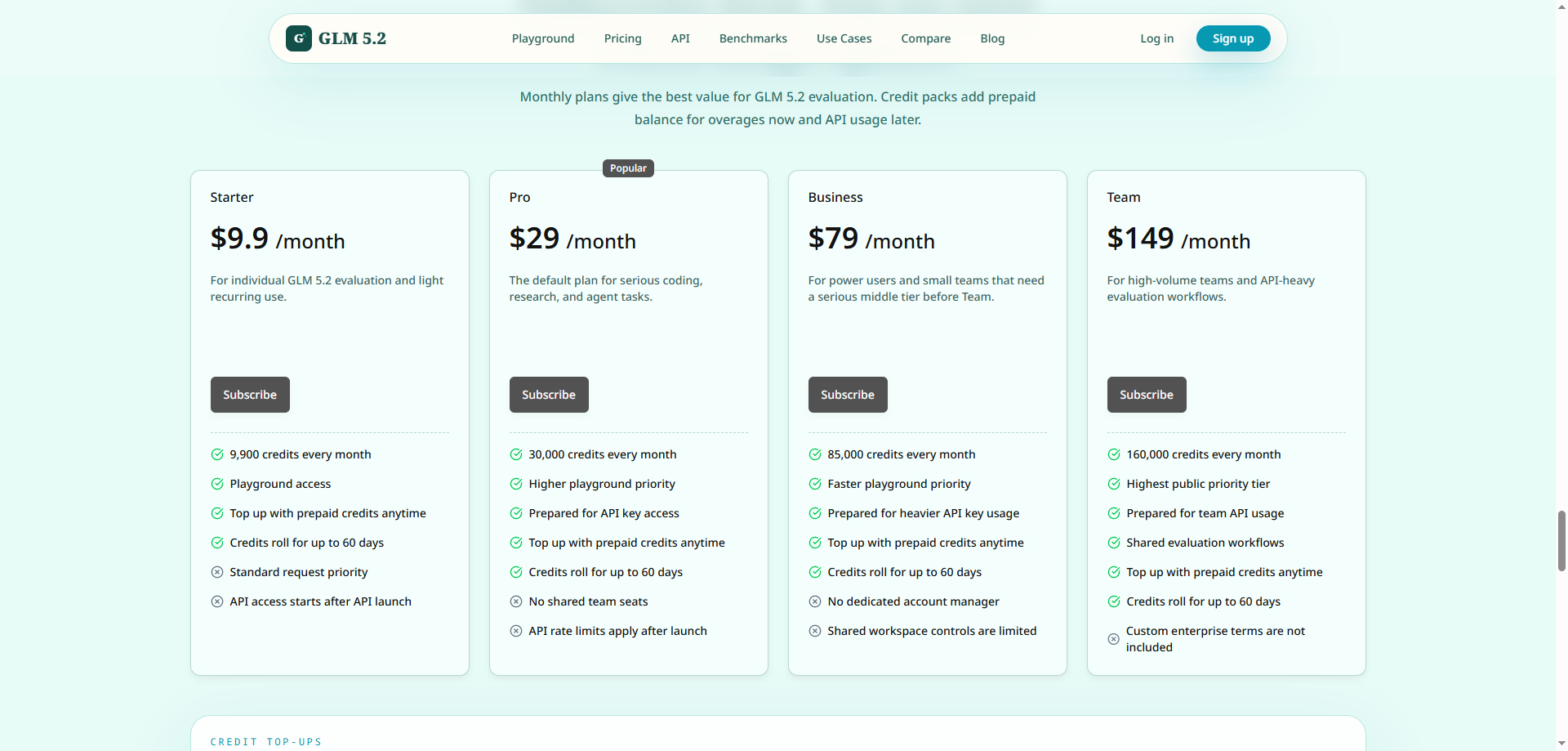Click x icon beside Shared workspace controls

click(x=815, y=631)
